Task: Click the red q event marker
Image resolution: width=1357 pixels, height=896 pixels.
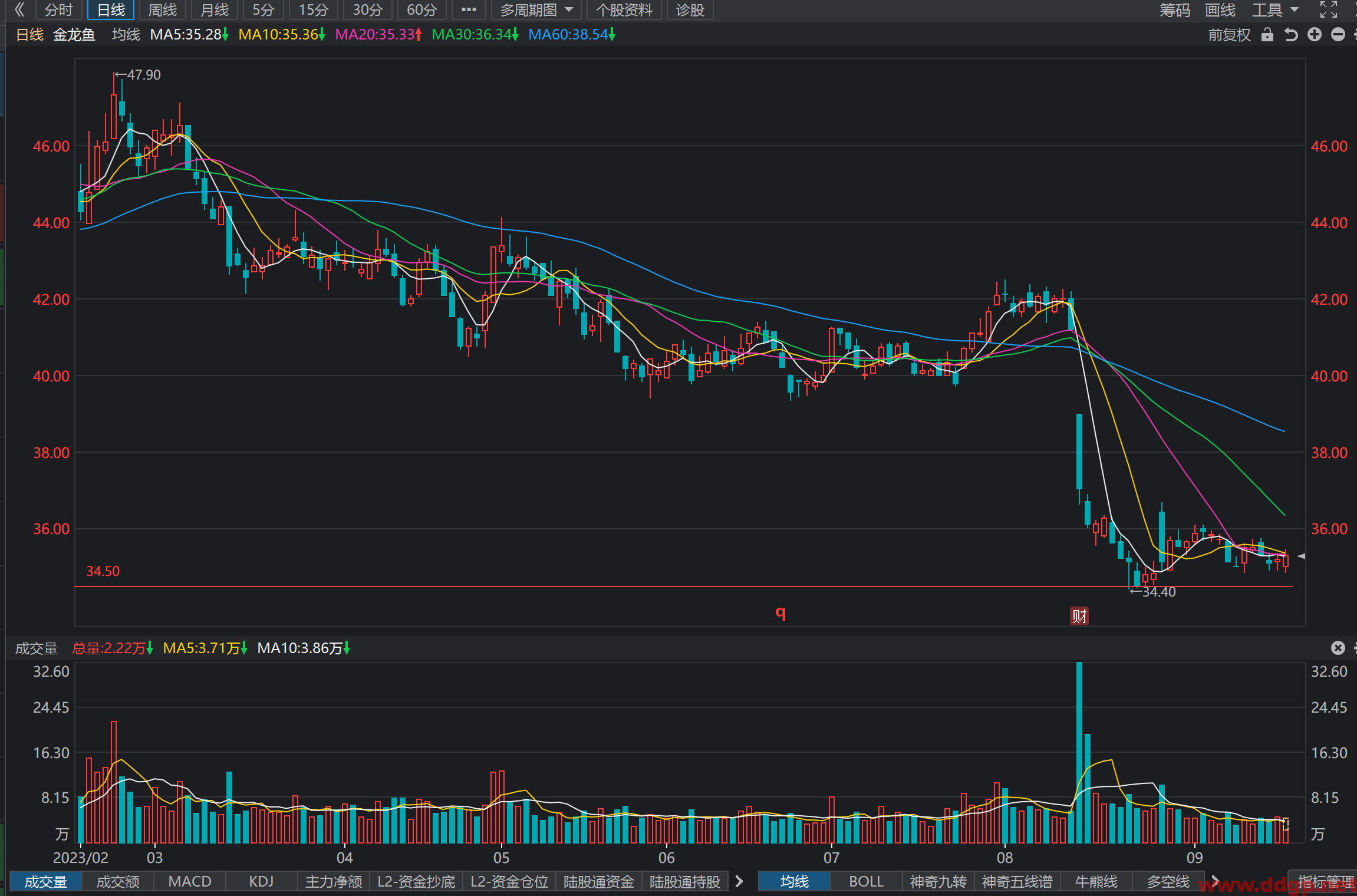Action: pos(781,613)
